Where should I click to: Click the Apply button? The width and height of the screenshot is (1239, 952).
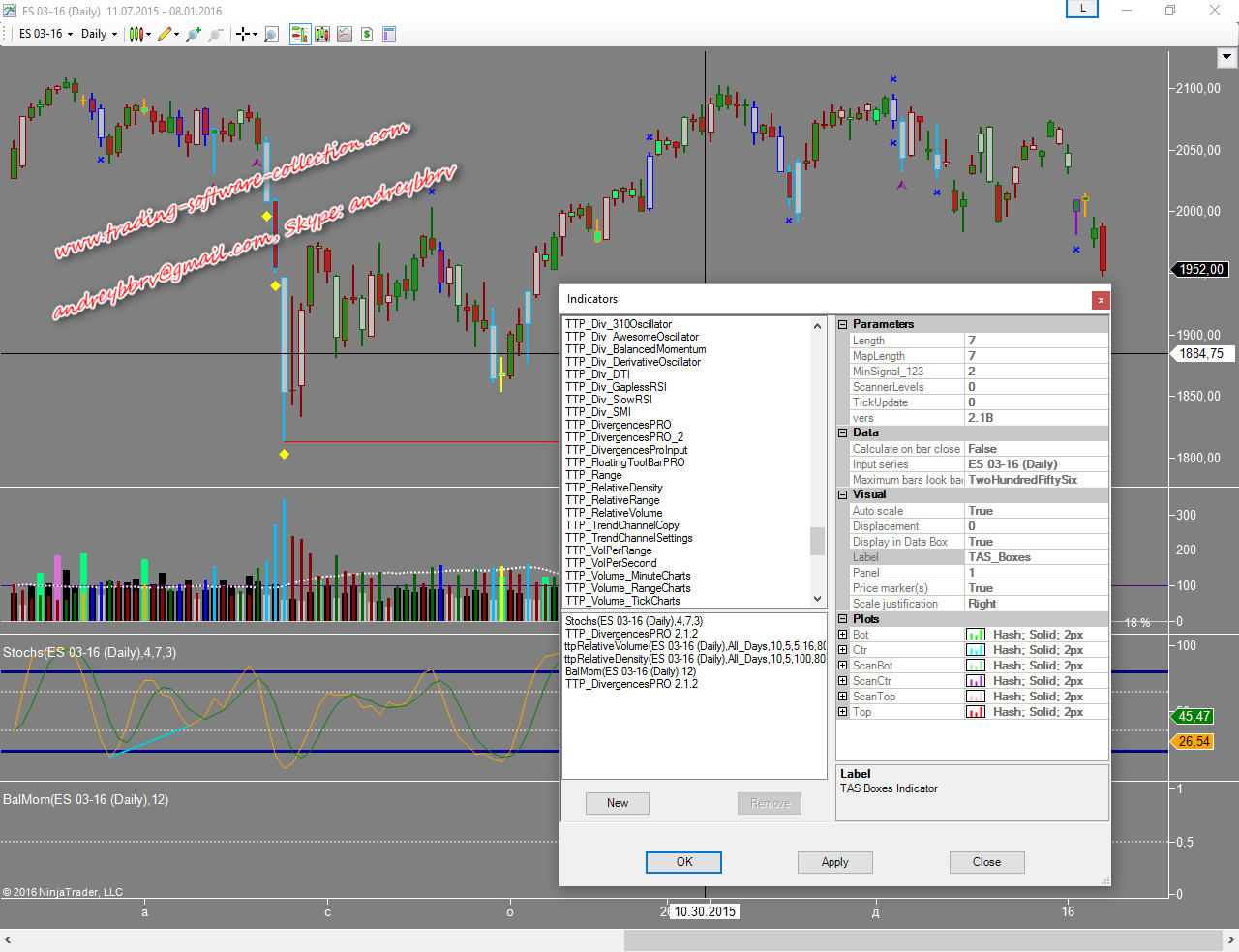pos(834,862)
